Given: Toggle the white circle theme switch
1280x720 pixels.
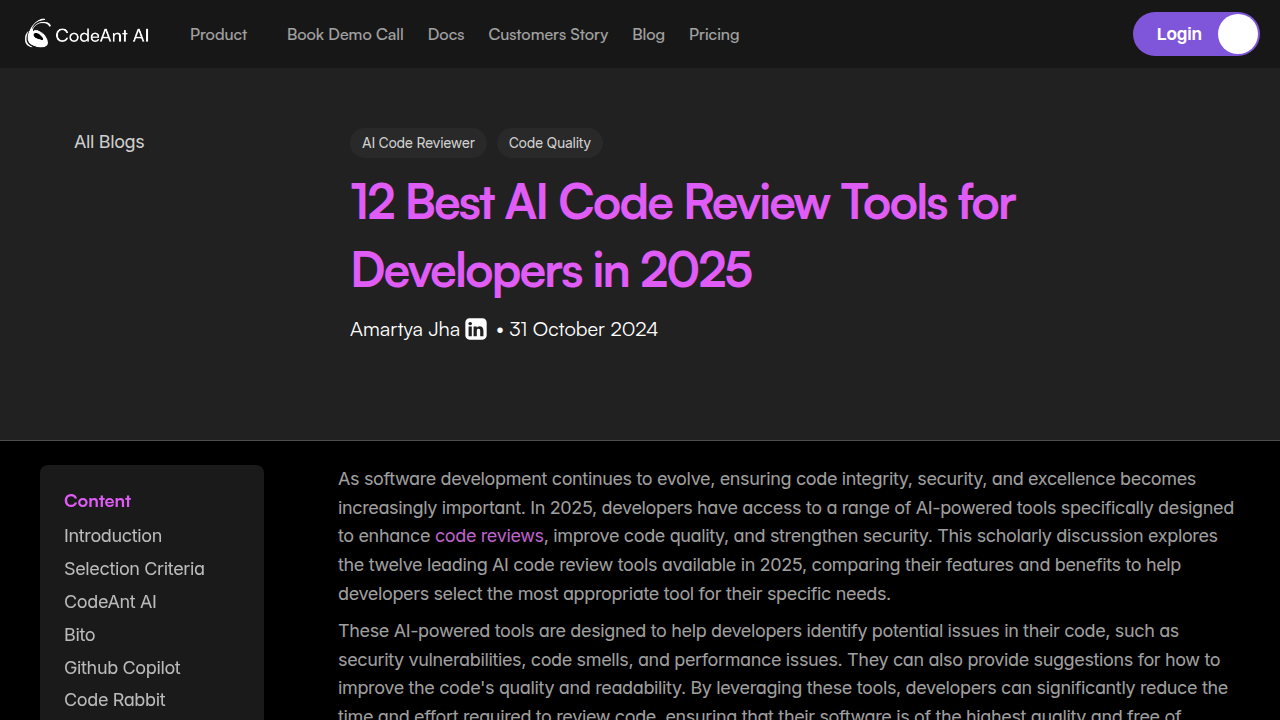Looking at the screenshot, I should tap(1237, 34).
